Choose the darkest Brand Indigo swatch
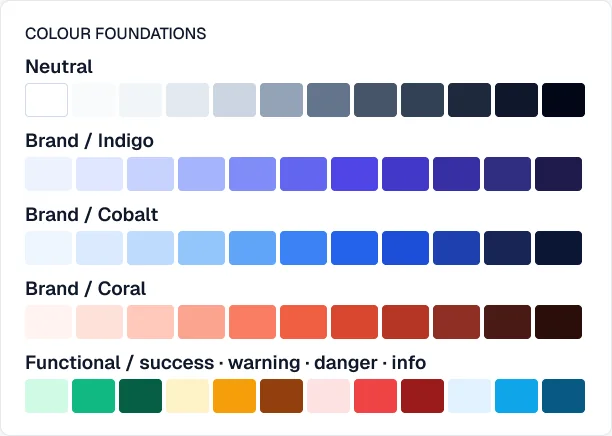 click(x=559, y=174)
